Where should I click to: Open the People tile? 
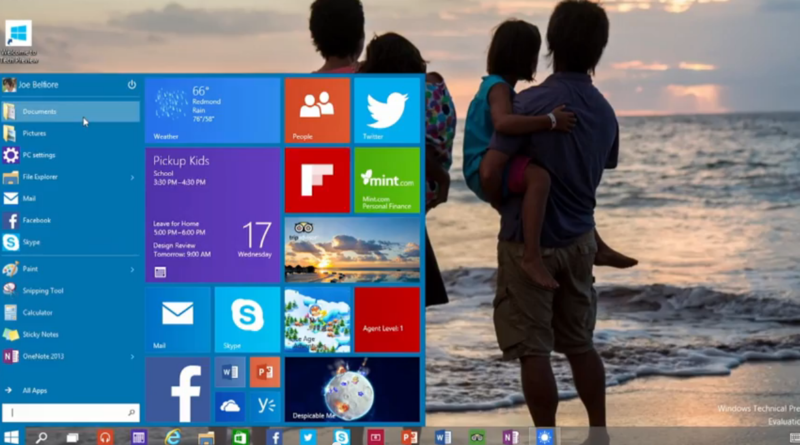tap(317, 110)
